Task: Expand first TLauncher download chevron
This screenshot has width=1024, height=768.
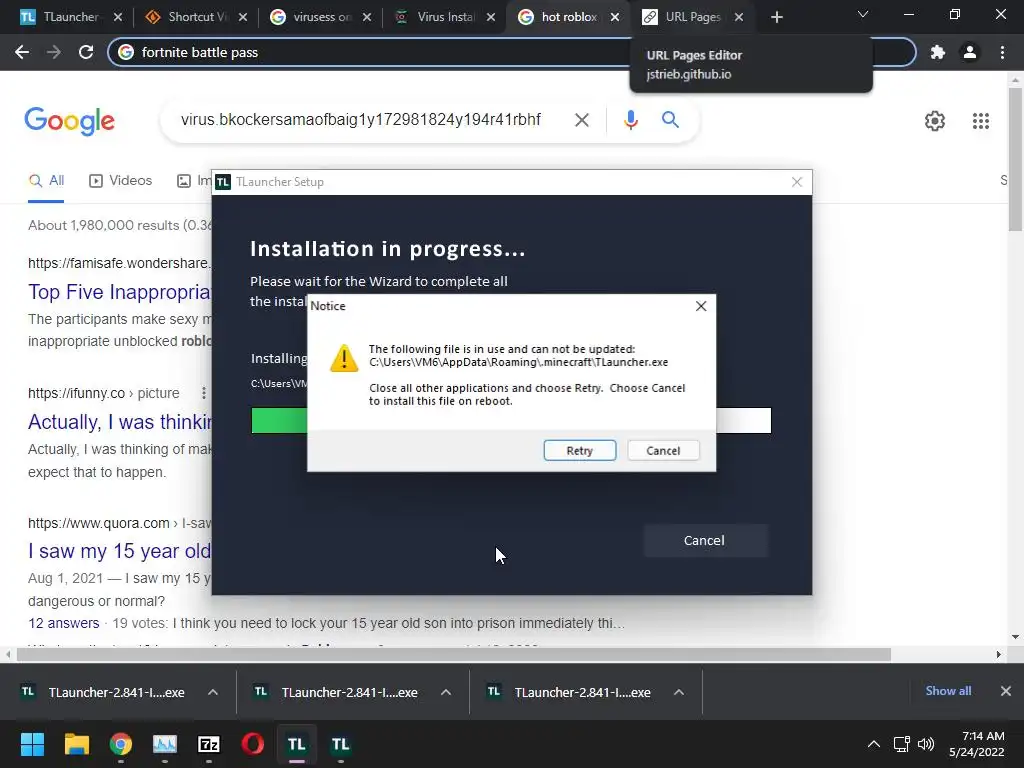Action: tap(213, 692)
